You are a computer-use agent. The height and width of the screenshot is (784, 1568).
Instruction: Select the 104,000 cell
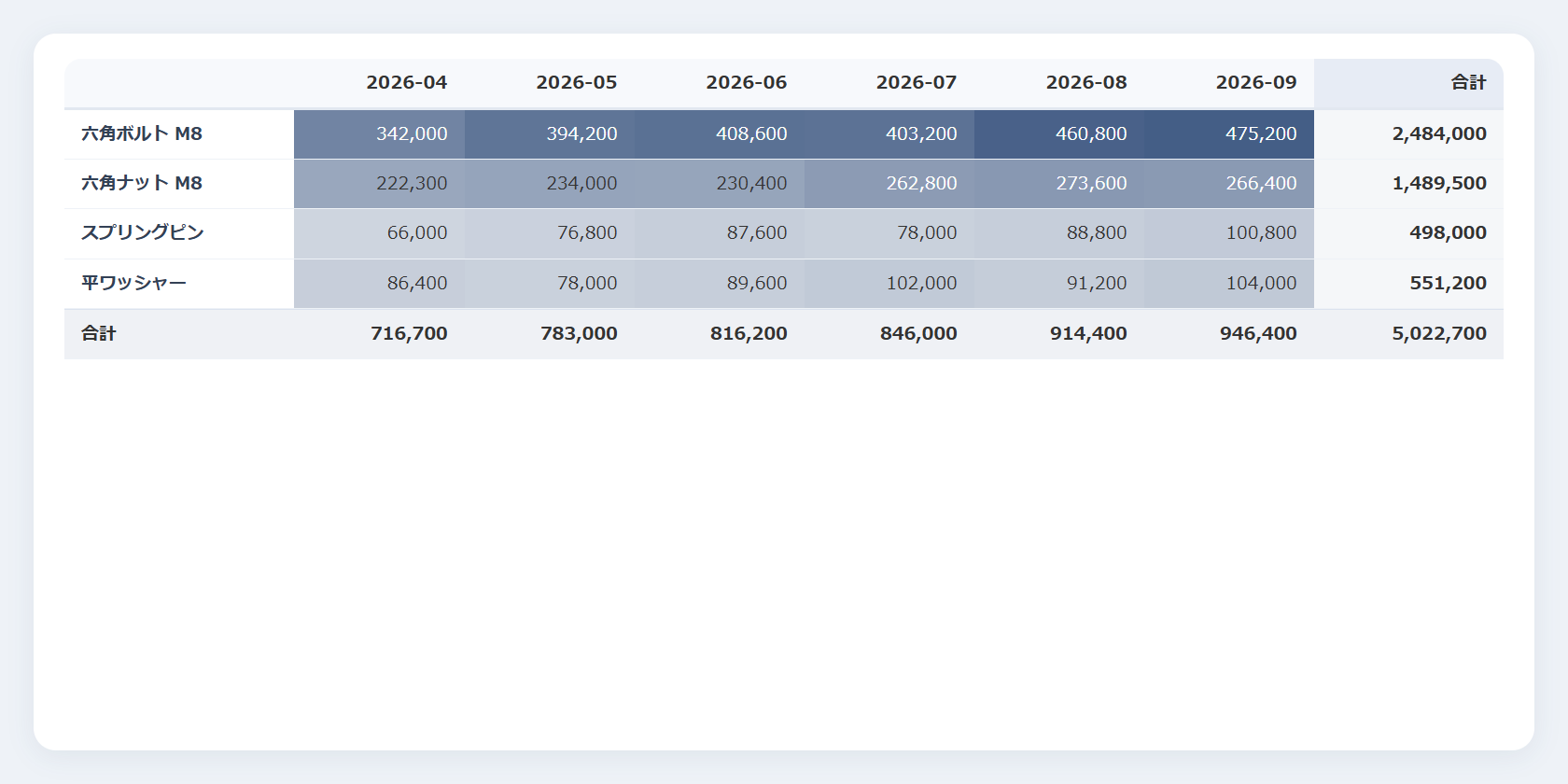(x=1229, y=284)
